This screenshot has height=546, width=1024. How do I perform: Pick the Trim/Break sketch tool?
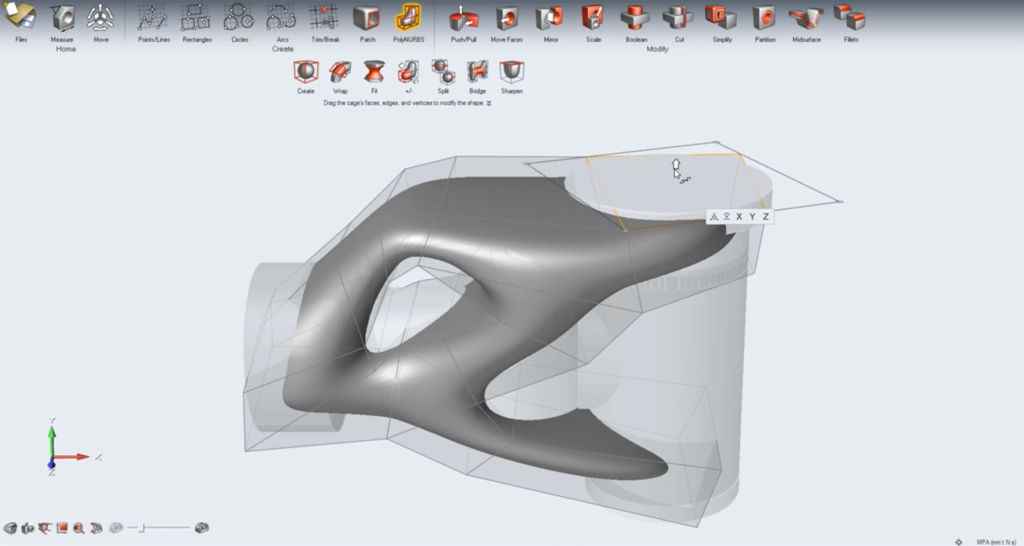323,18
